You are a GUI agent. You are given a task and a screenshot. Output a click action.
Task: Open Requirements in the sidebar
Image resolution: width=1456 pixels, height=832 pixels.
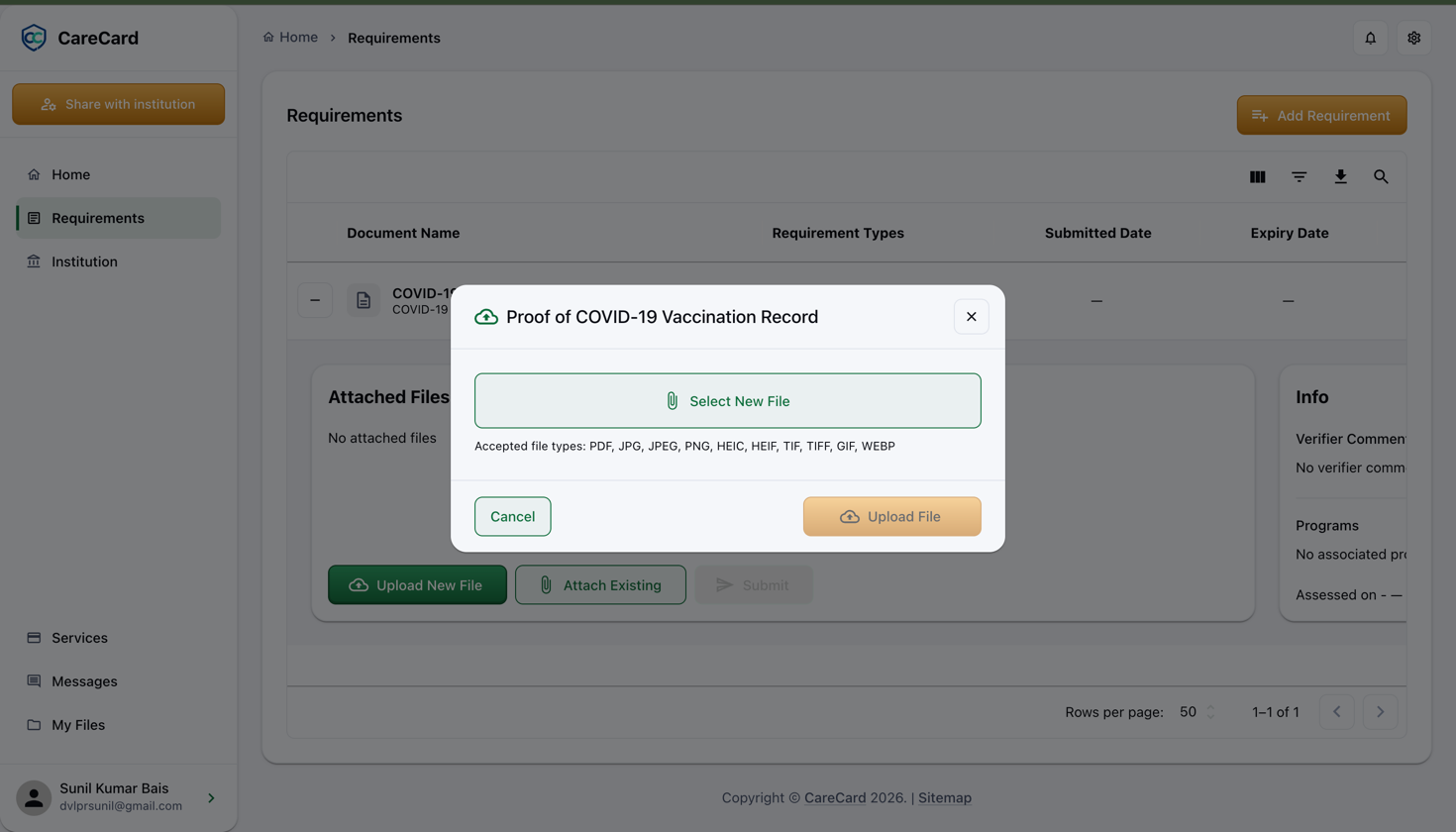pyautogui.click(x=118, y=218)
